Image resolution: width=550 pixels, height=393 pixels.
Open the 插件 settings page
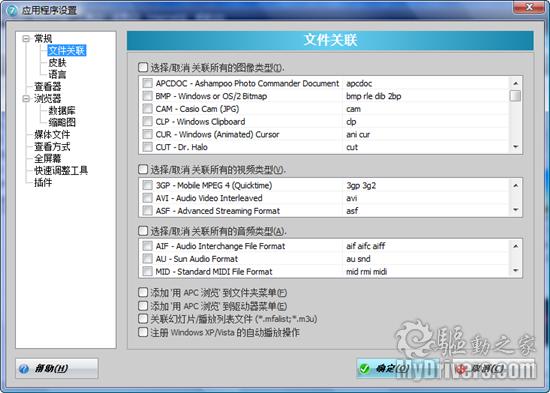point(43,182)
